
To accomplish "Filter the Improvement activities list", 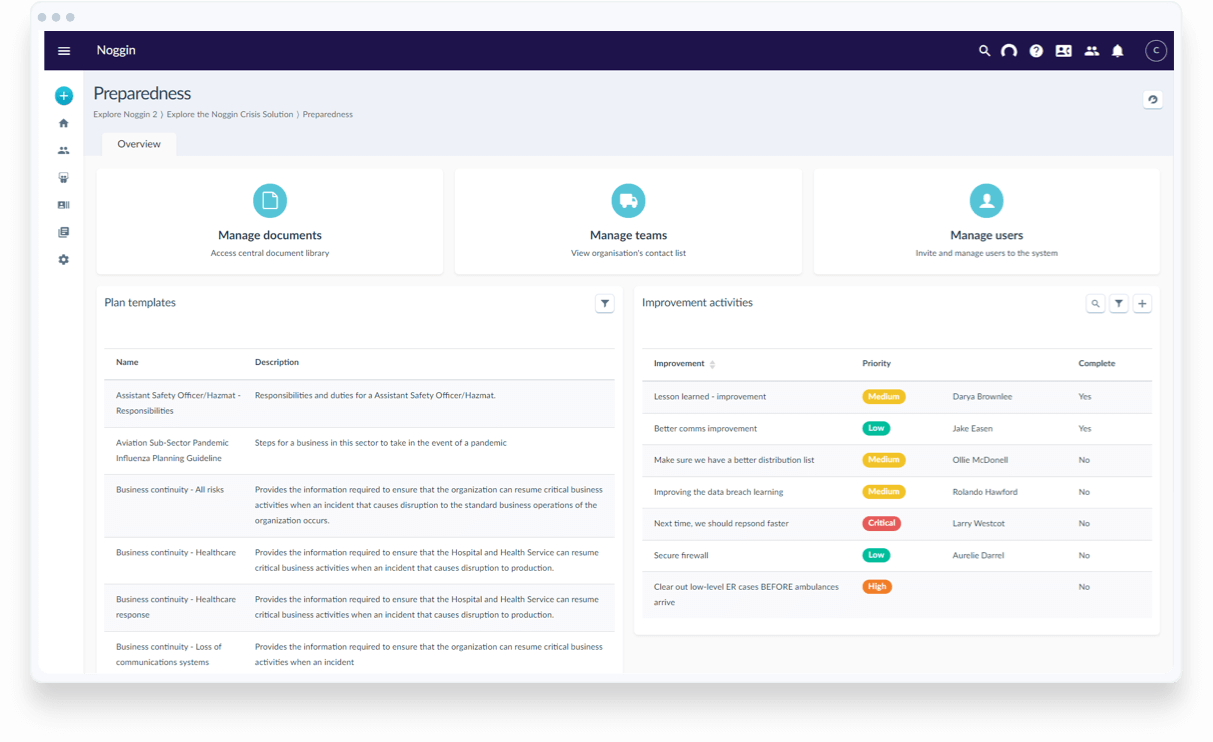I will point(1119,304).
